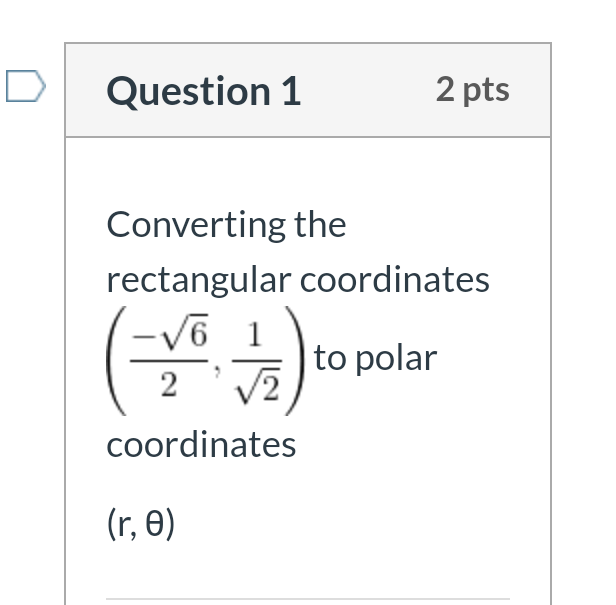Select the 2 pts label
Image resolution: width=616 pixels, height=605 pixels.
click(x=473, y=90)
